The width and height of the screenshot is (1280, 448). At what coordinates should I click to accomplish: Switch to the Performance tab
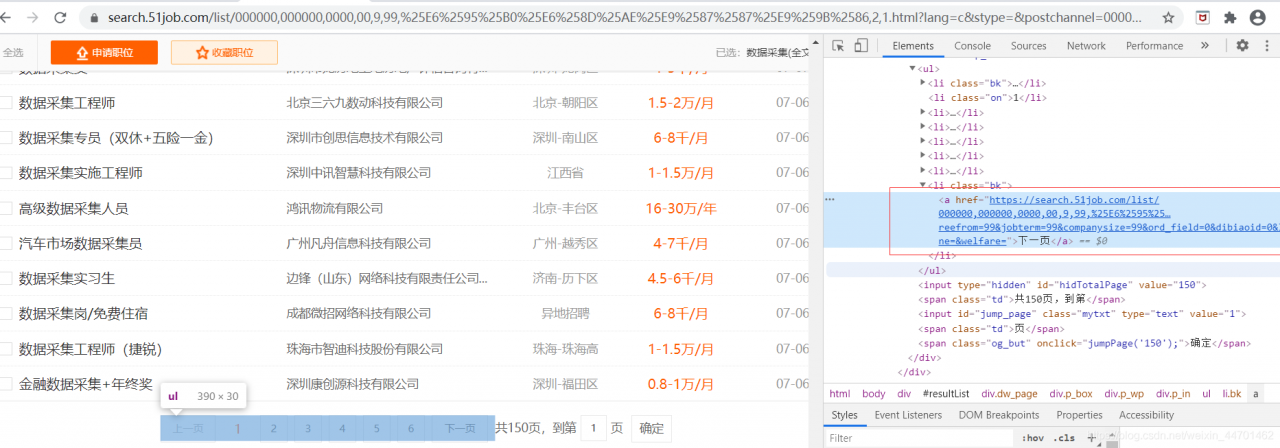tap(1154, 46)
